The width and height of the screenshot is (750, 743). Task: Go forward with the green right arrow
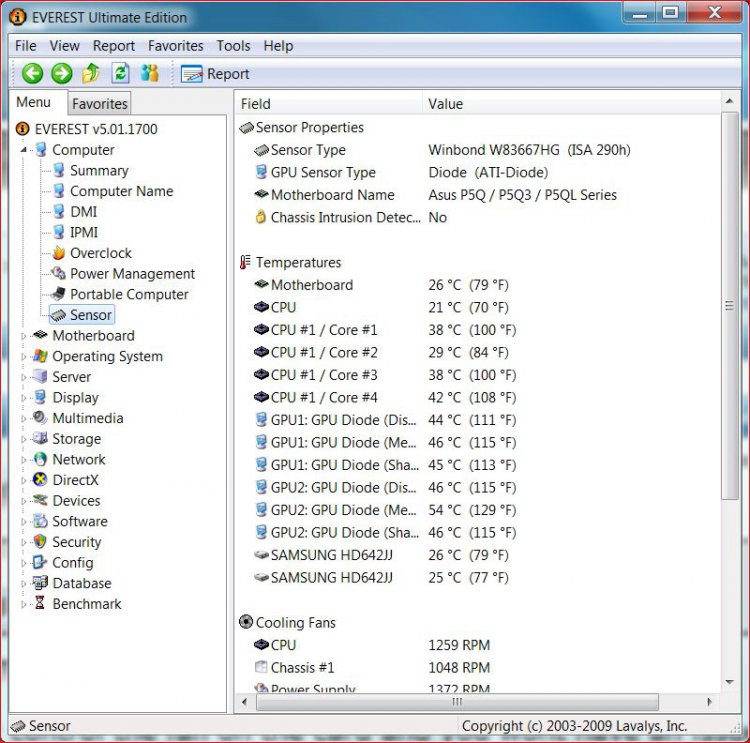click(62, 74)
